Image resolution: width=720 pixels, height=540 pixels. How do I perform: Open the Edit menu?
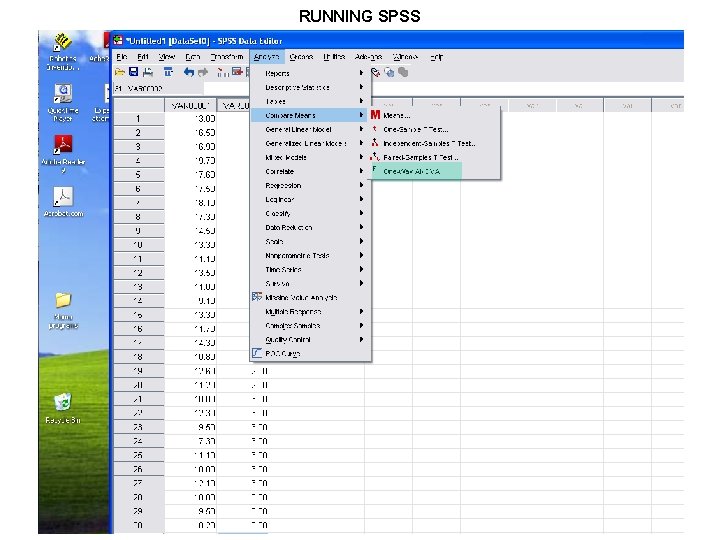[x=143, y=57]
